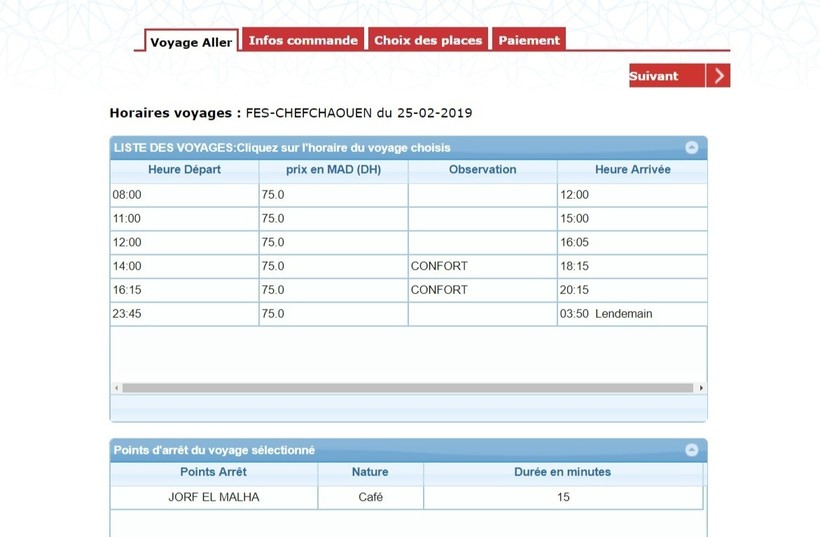Click the Points Arrêt column header
The width and height of the screenshot is (820, 537).
click(213, 472)
